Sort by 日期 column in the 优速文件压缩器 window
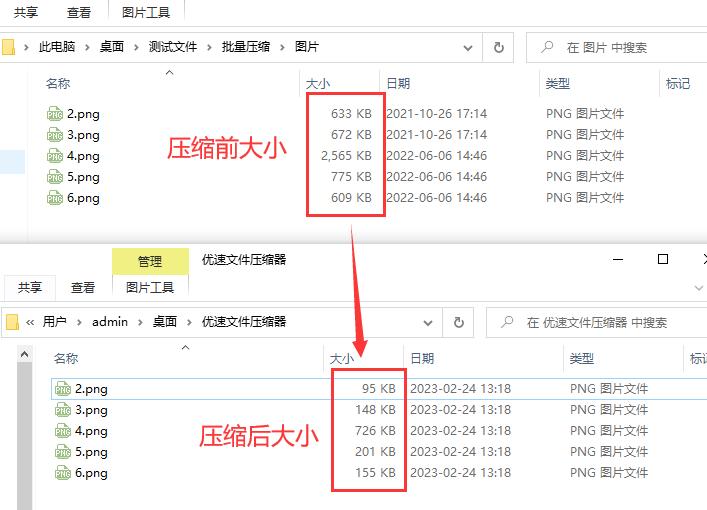 (422, 358)
